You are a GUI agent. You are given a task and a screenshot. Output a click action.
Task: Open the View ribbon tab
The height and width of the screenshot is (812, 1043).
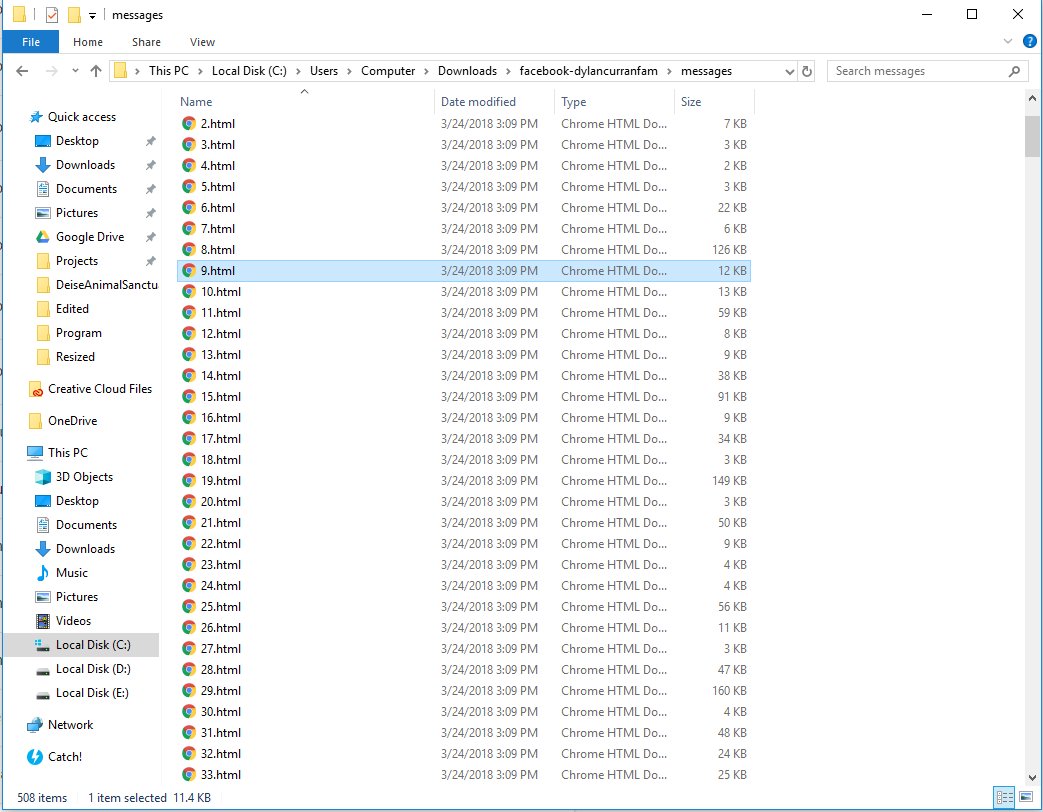tap(202, 42)
